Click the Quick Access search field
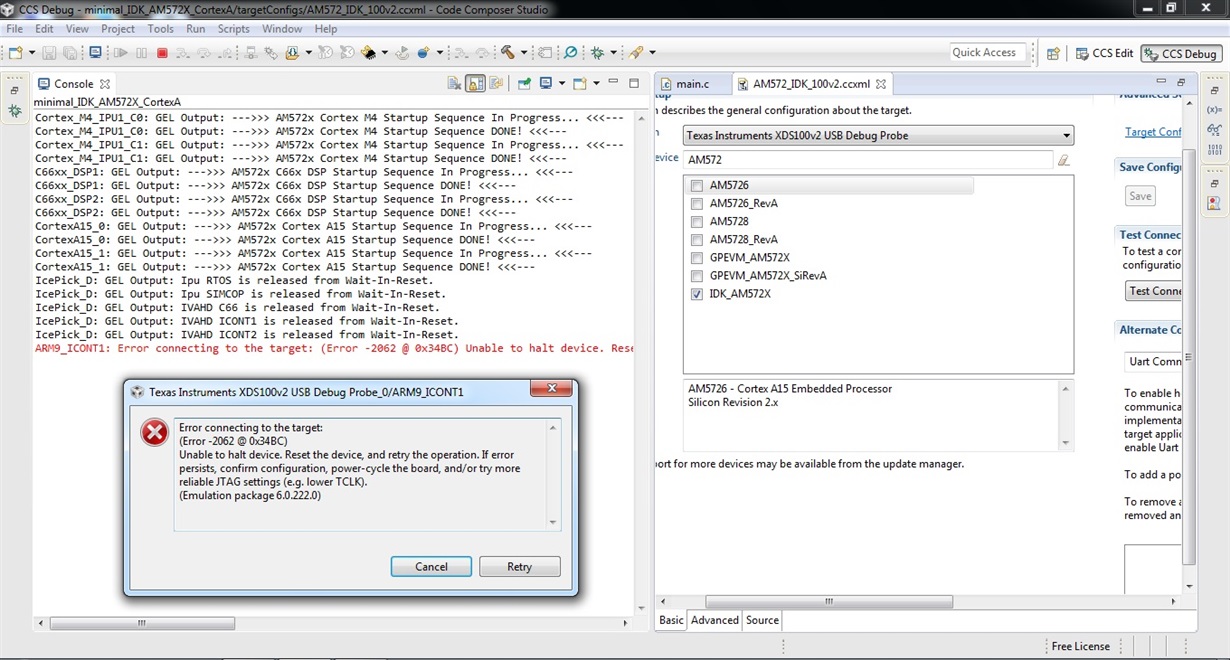 [989, 52]
